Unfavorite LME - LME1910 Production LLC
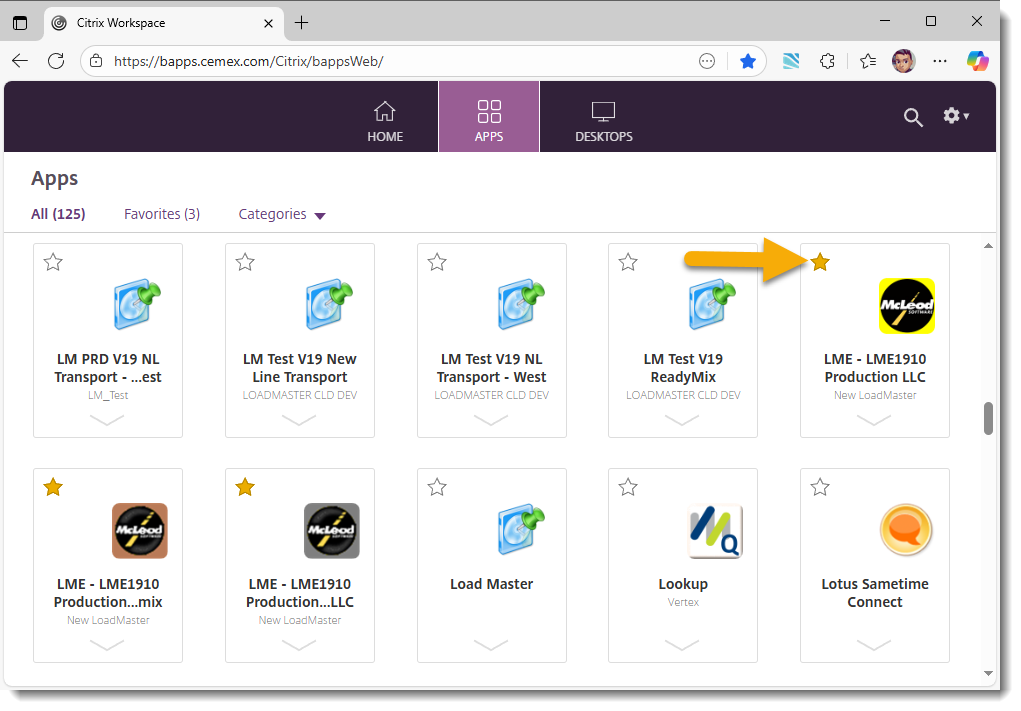The height and width of the screenshot is (711, 1021). [819, 262]
